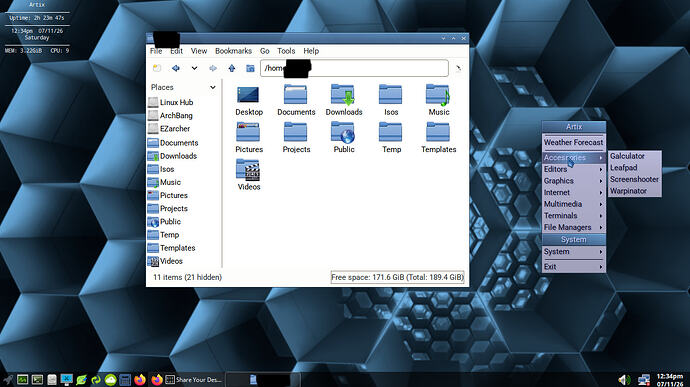Go to parent folder with up arrow icon
This screenshot has height=387, width=690.
coord(232,68)
